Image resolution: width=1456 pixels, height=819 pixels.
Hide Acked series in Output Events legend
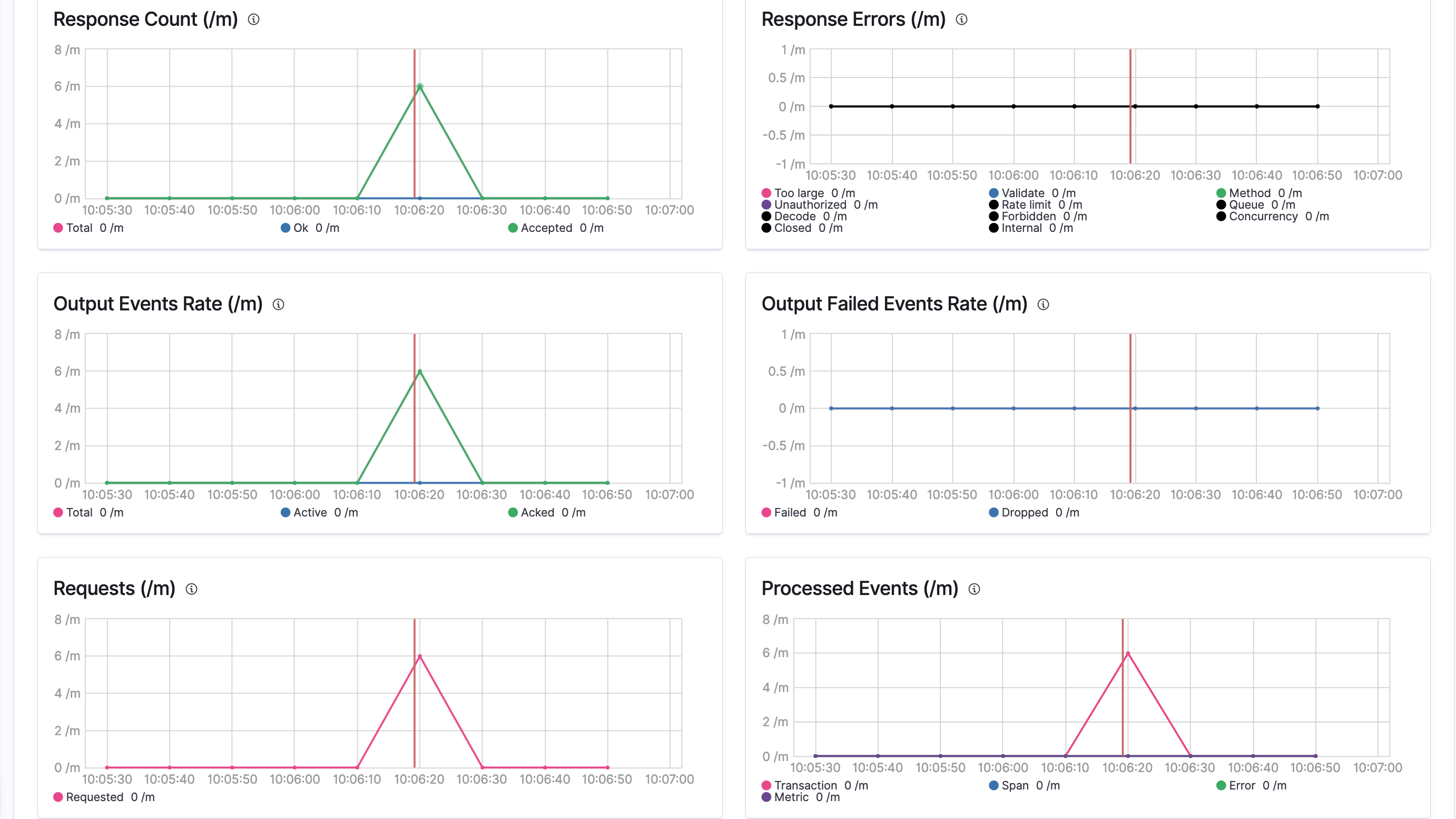pos(536,512)
